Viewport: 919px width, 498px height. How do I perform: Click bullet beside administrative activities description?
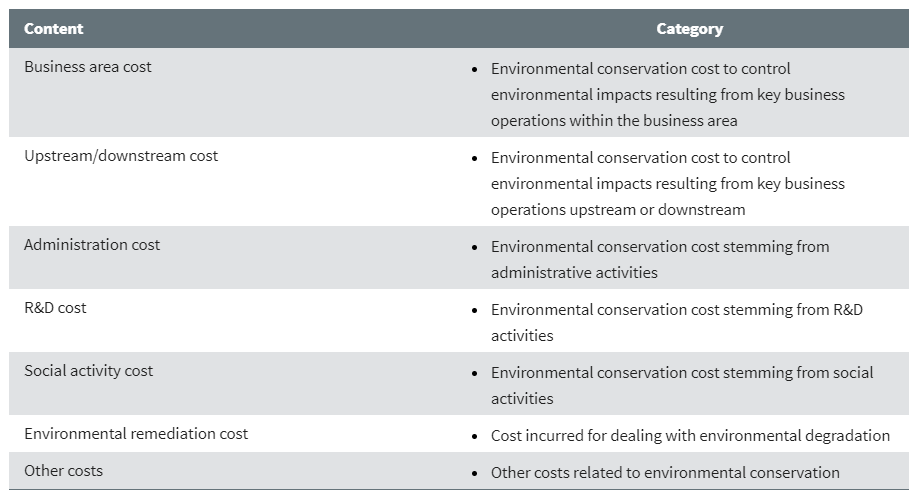pyautogui.click(x=475, y=248)
